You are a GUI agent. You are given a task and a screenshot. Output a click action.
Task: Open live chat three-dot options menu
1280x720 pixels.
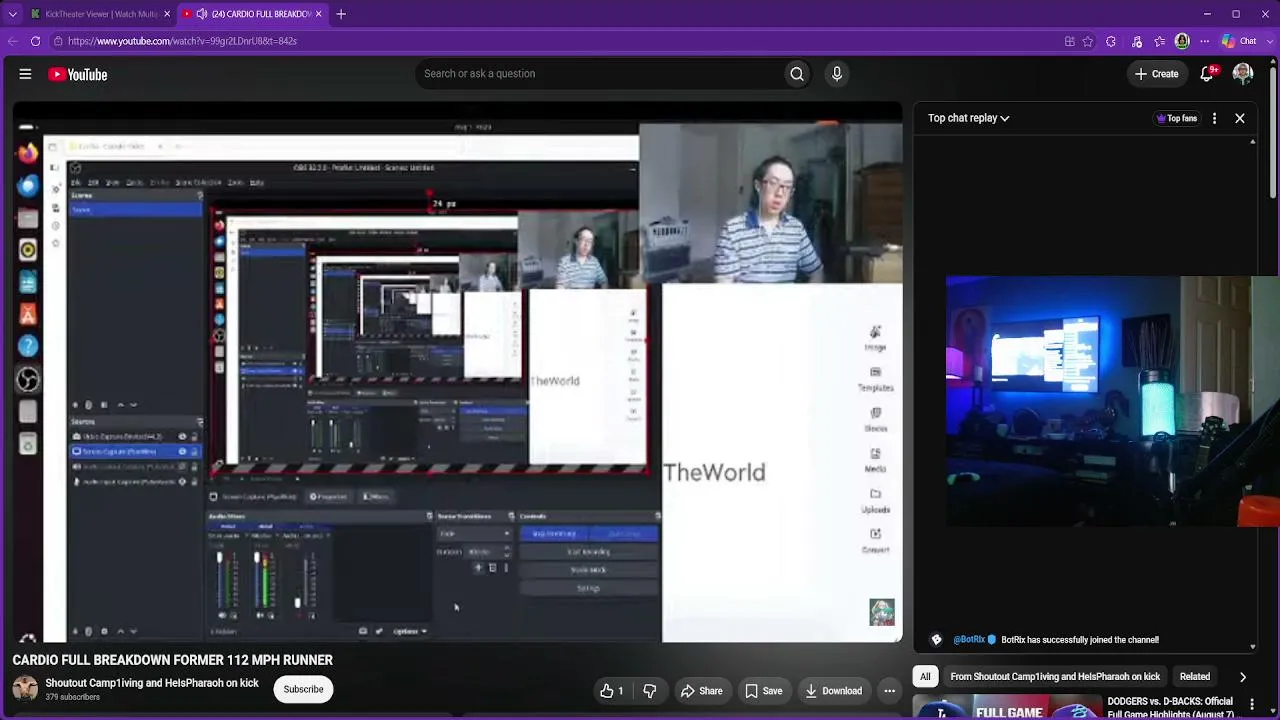[x=1214, y=118]
